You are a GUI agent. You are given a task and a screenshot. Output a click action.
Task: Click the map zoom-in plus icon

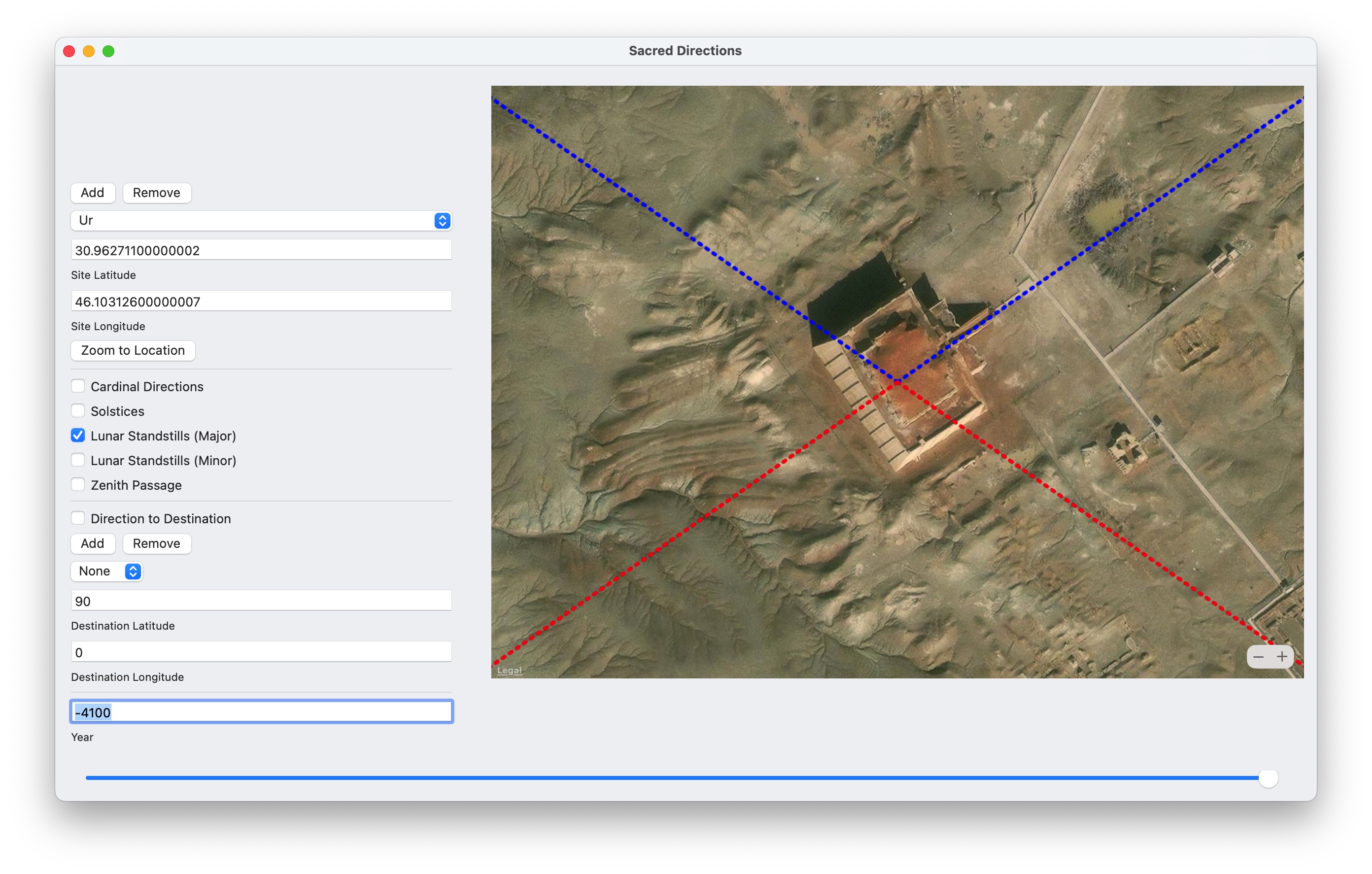tap(1281, 656)
